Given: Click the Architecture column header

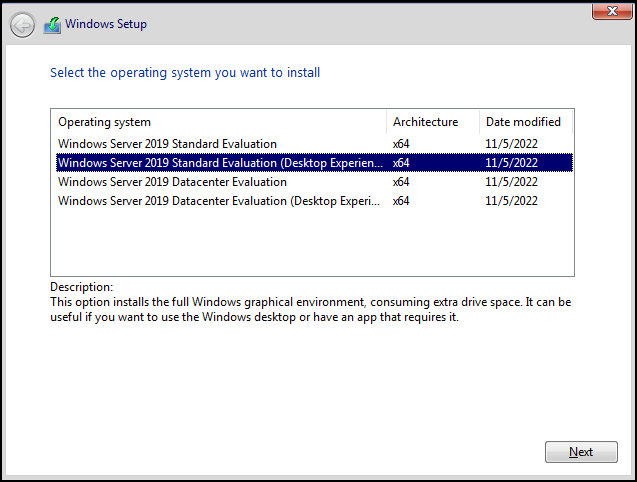Looking at the screenshot, I should 433,122.
